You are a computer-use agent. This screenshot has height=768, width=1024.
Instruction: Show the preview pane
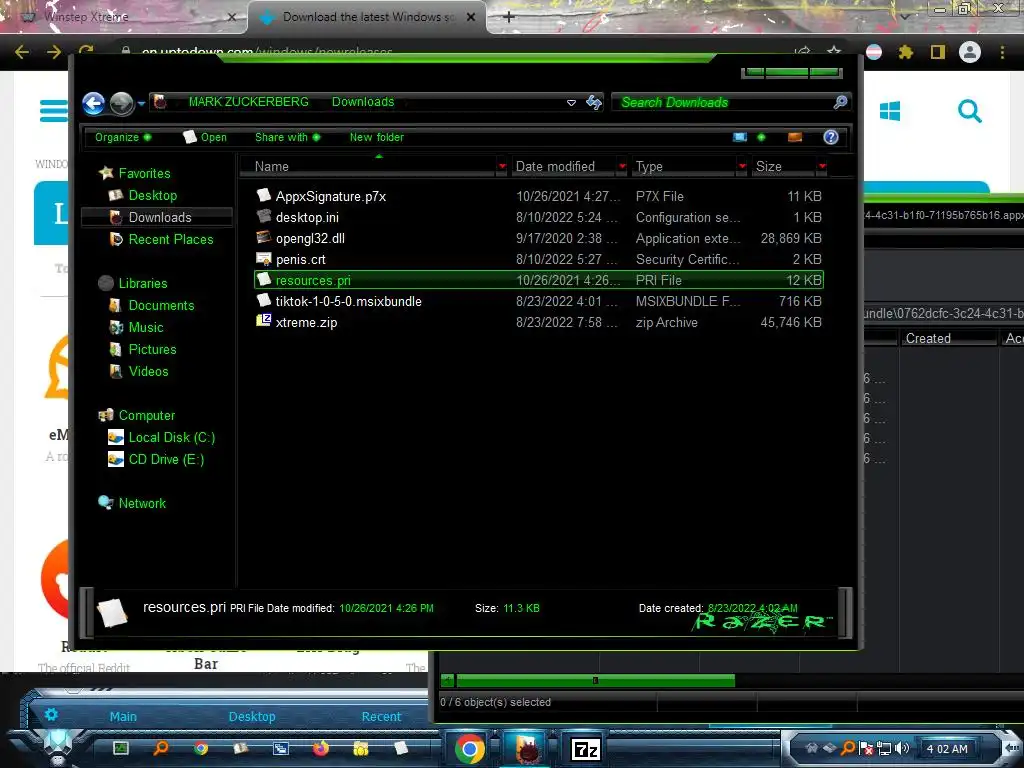795,137
